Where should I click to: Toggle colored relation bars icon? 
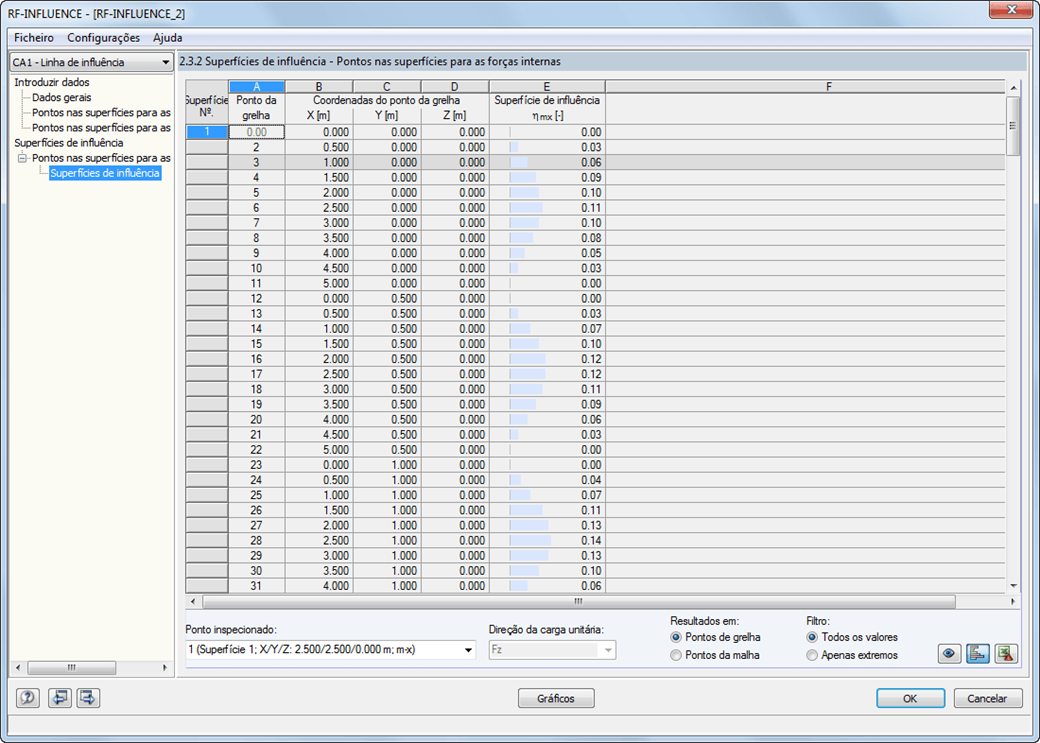point(978,653)
